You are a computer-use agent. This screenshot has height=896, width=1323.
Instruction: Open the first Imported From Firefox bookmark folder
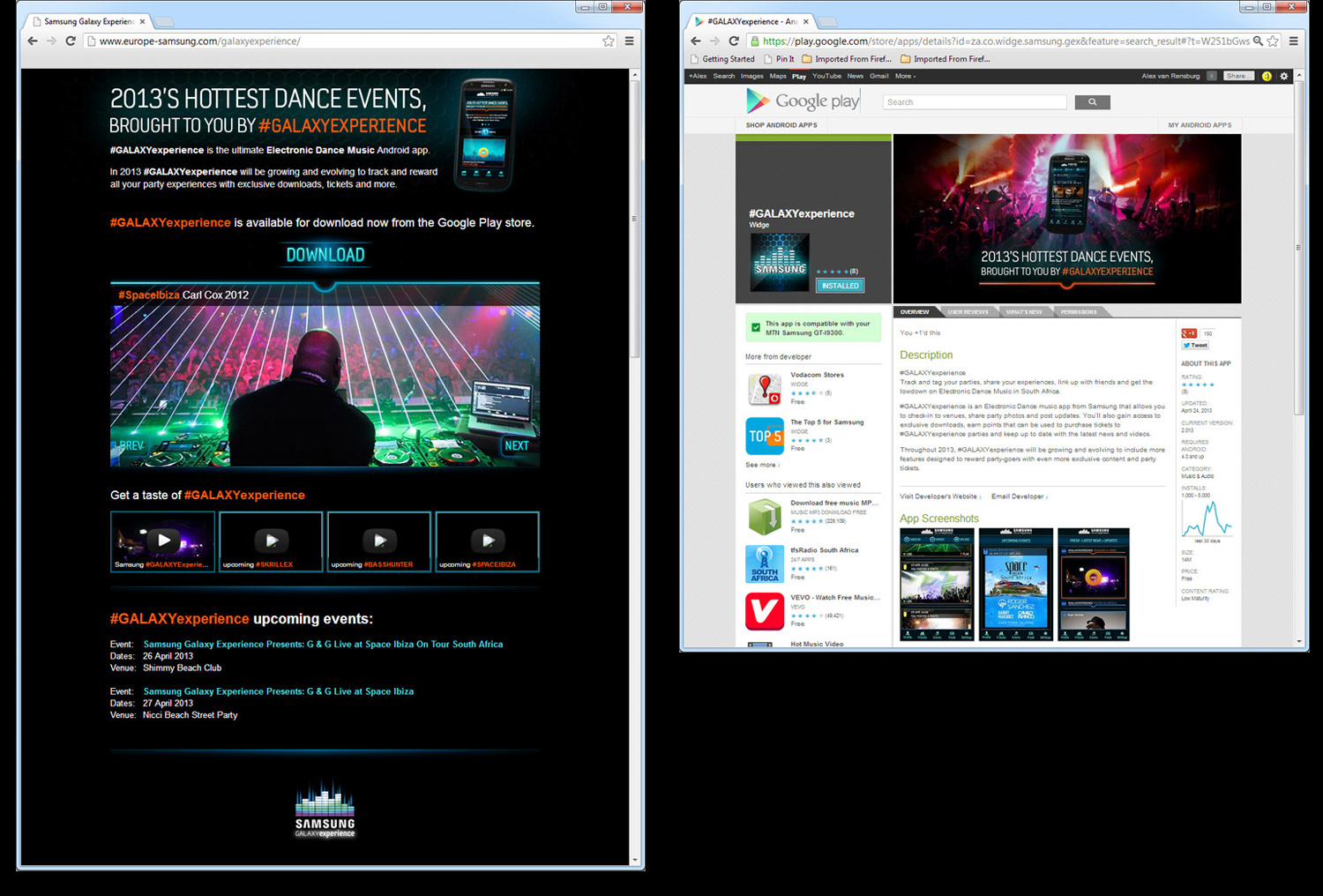coord(847,59)
